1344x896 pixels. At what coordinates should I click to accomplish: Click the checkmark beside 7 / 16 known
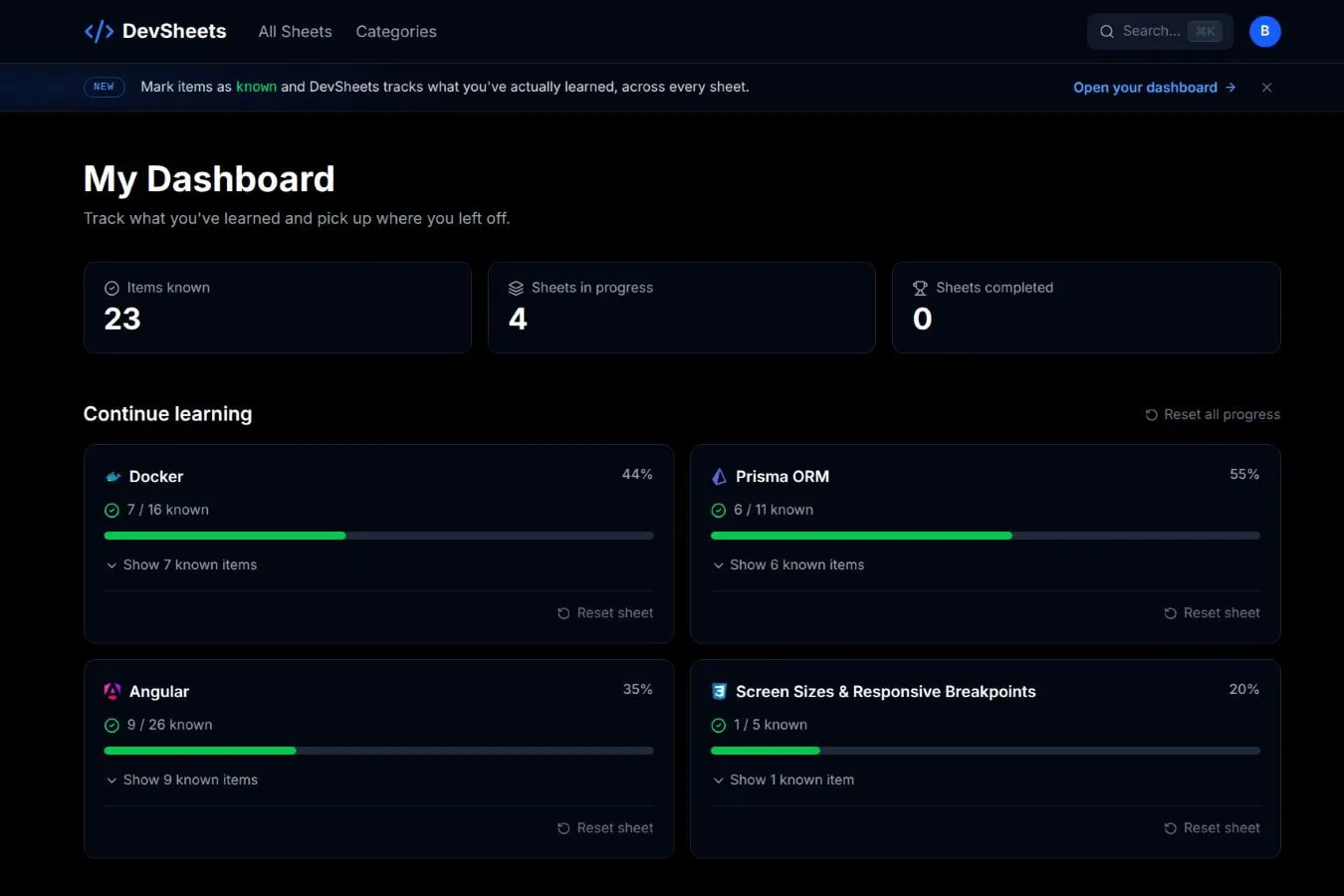click(x=112, y=511)
